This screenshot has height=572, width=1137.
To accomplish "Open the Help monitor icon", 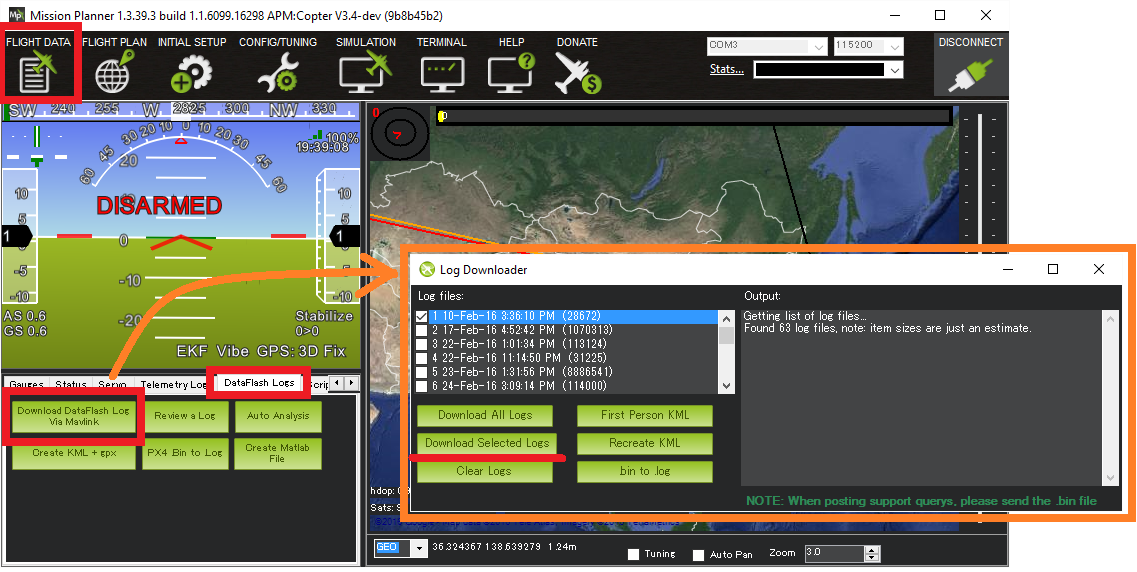I will click(x=511, y=72).
